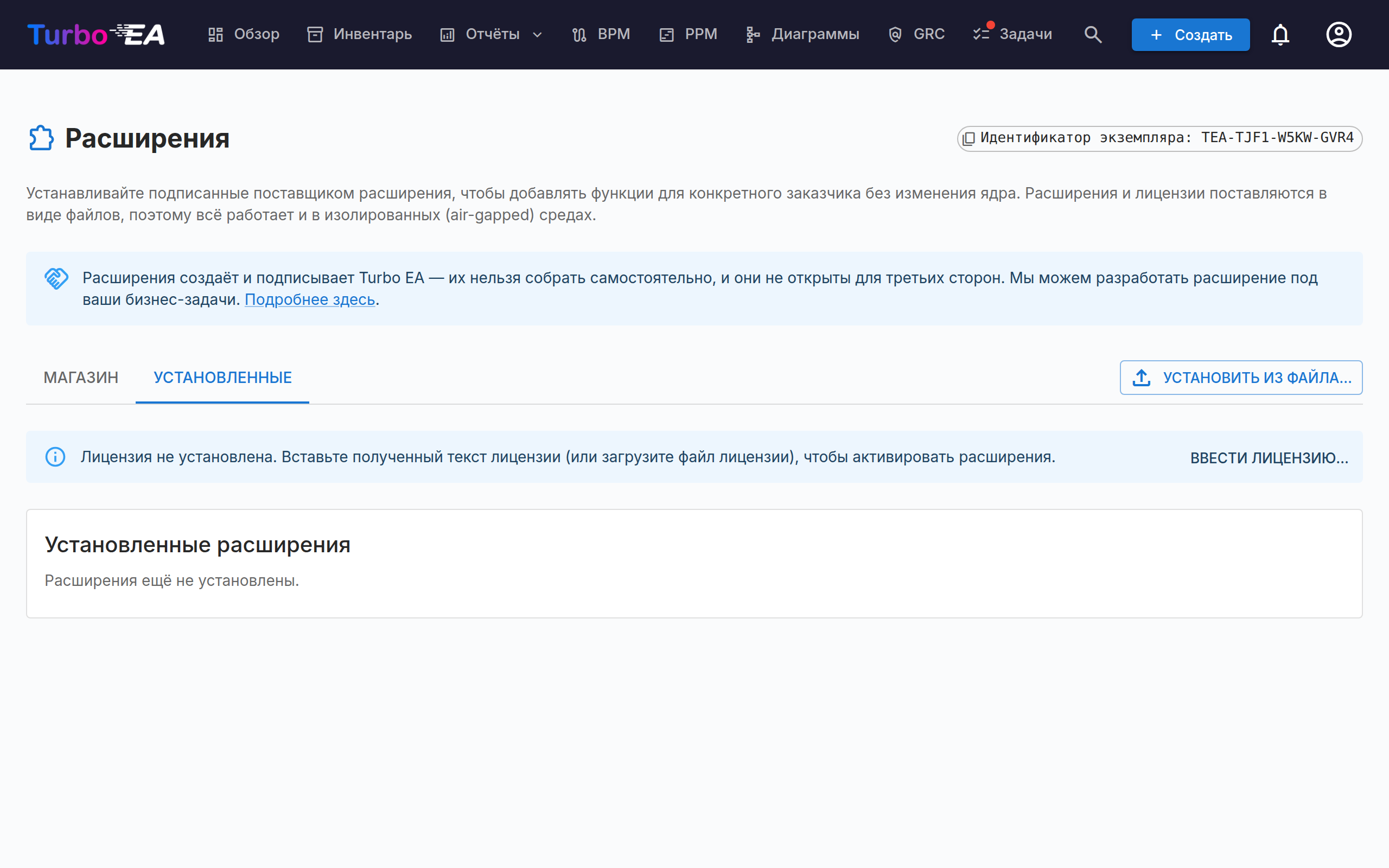Click the Инвентарь archive box icon
The width and height of the screenshot is (1389, 868).
pos(315,34)
